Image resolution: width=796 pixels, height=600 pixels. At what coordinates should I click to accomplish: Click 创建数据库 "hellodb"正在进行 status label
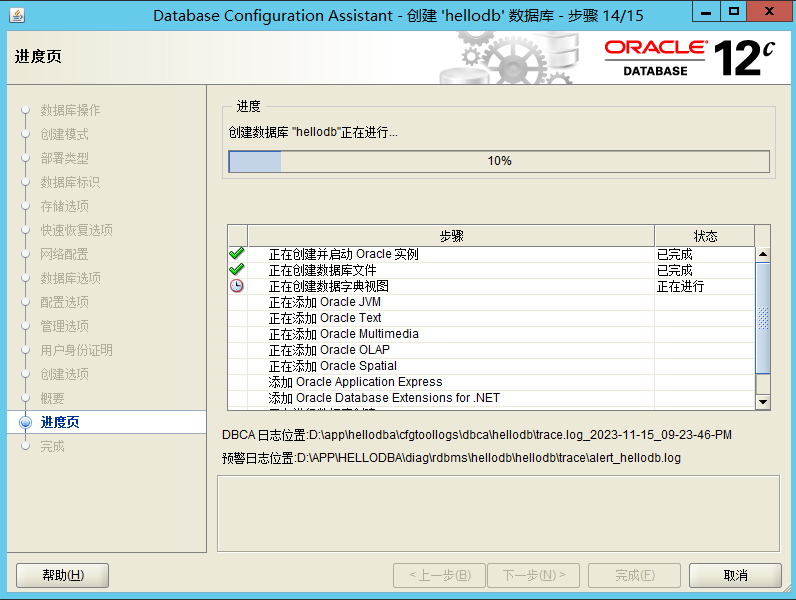pyautogui.click(x=313, y=132)
